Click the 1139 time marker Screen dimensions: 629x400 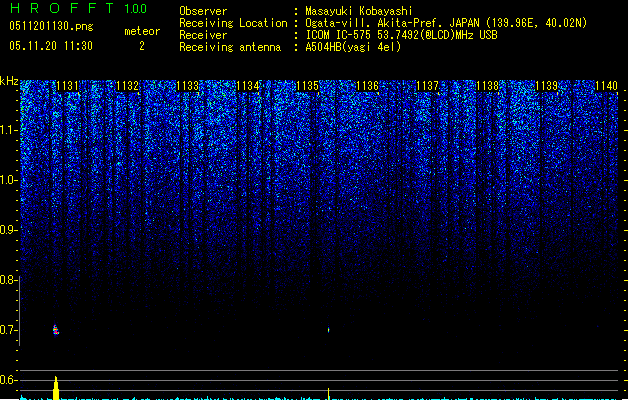click(547, 86)
